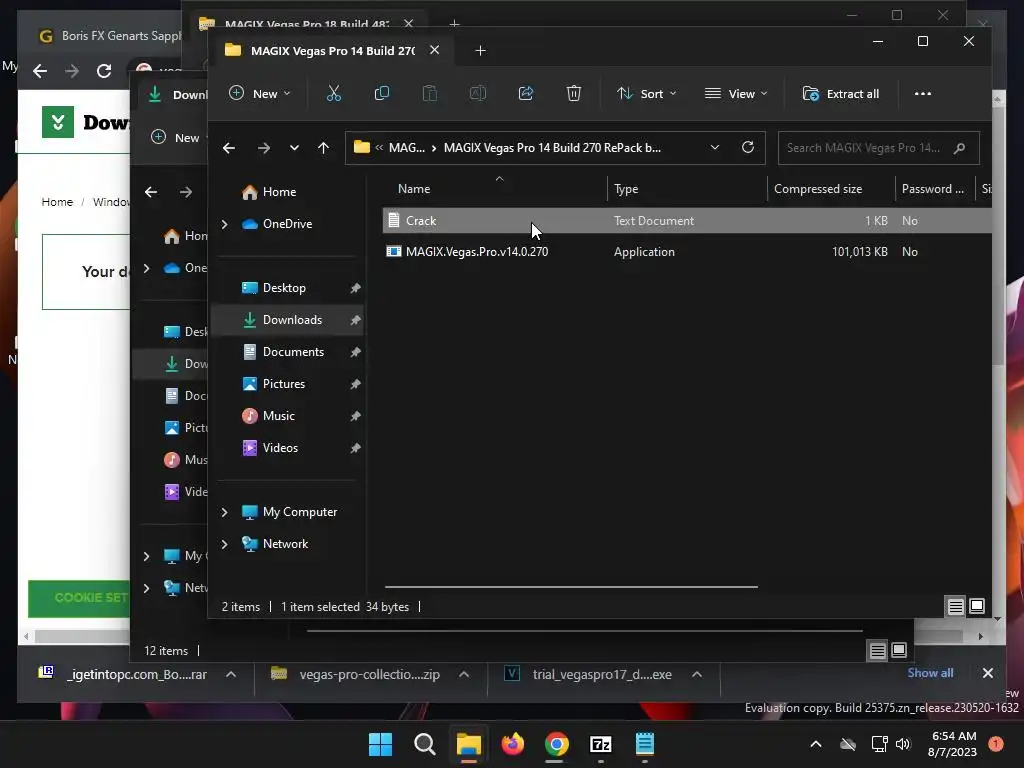
Task: Refresh the current folder view
Action: [748, 148]
